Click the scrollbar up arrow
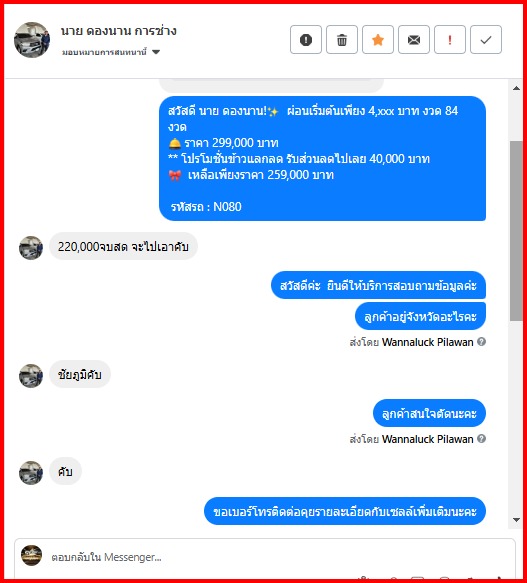Screen dimensions: 527x583 [x=516, y=88]
